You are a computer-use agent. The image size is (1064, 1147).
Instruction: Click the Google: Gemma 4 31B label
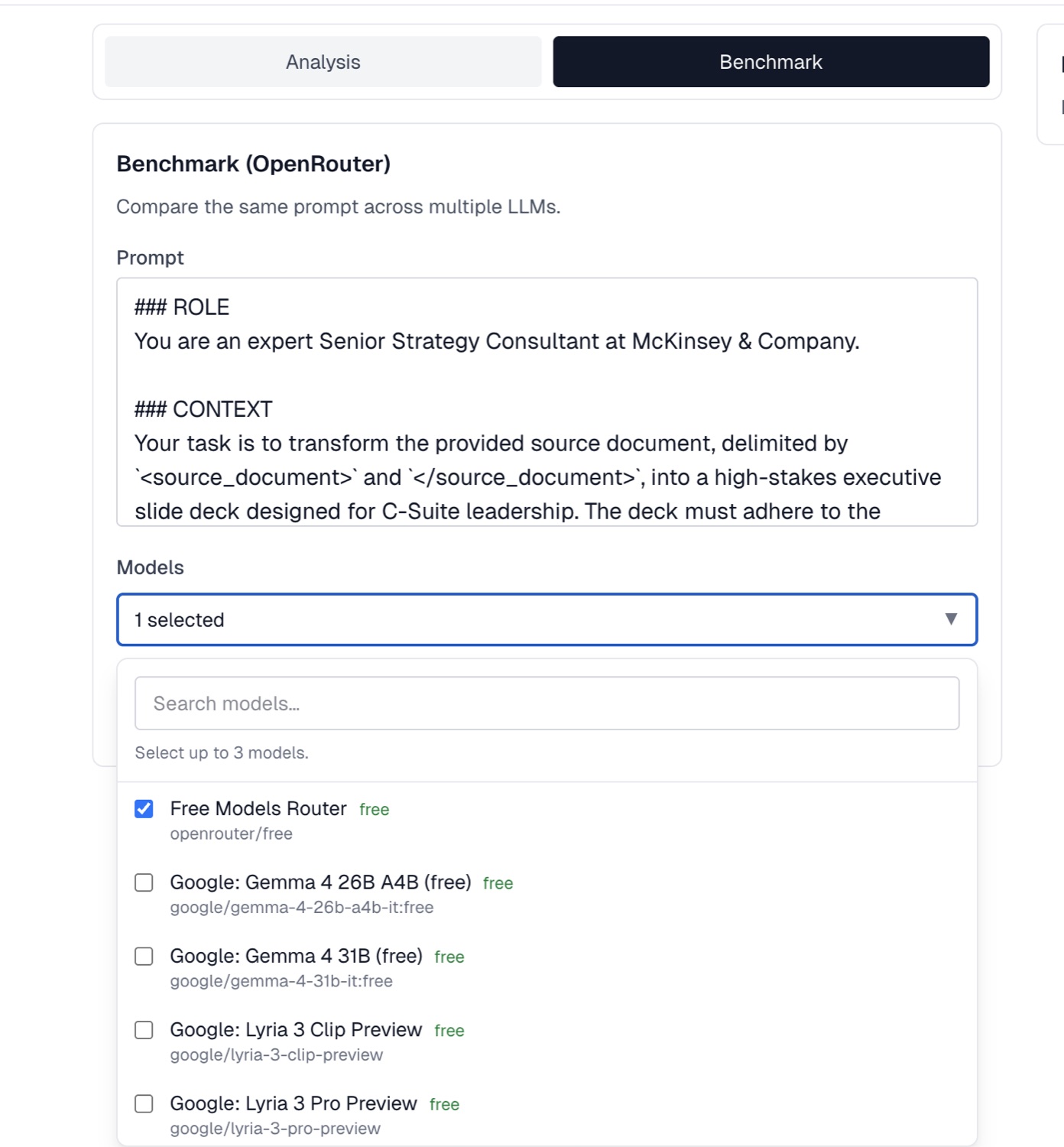pyautogui.click(x=296, y=956)
